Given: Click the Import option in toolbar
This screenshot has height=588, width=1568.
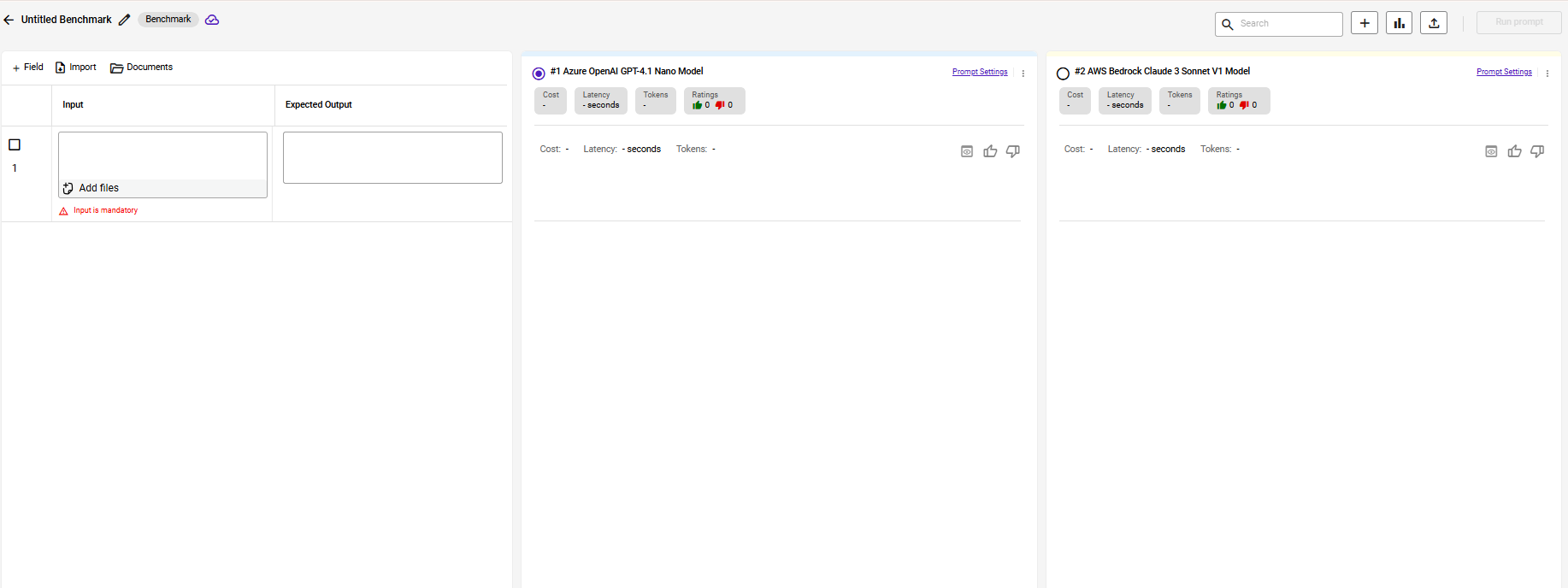Looking at the screenshot, I should point(76,68).
